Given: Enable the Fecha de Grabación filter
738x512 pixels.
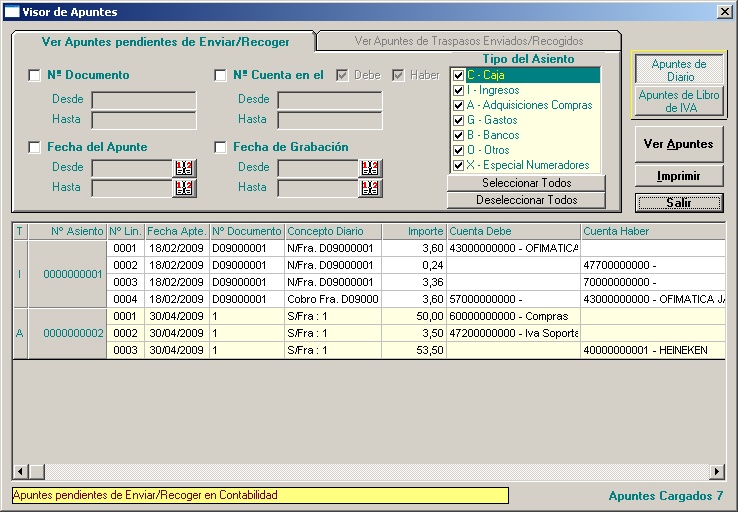Looking at the screenshot, I should (220, 147).
